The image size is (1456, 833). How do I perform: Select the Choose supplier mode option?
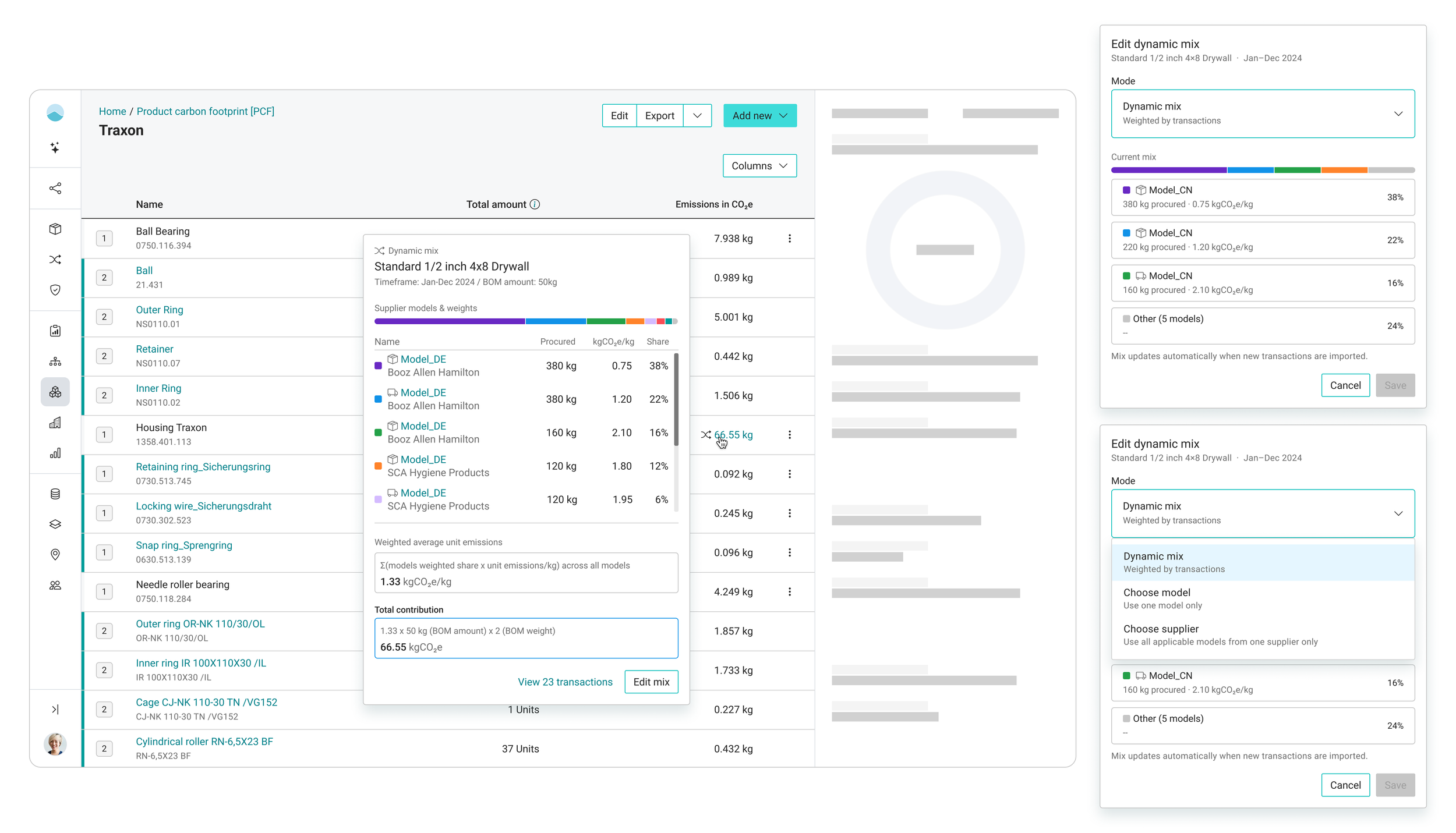[x=1263, y=635]
